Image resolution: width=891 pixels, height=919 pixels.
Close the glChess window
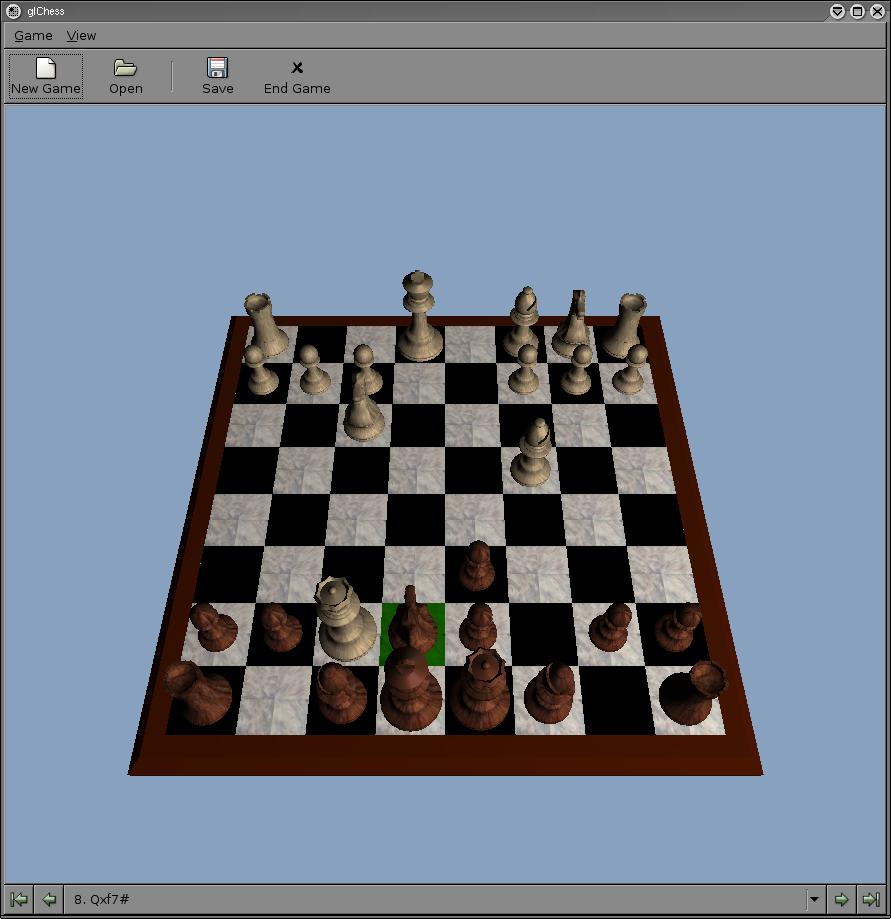[x=877, y=11]
